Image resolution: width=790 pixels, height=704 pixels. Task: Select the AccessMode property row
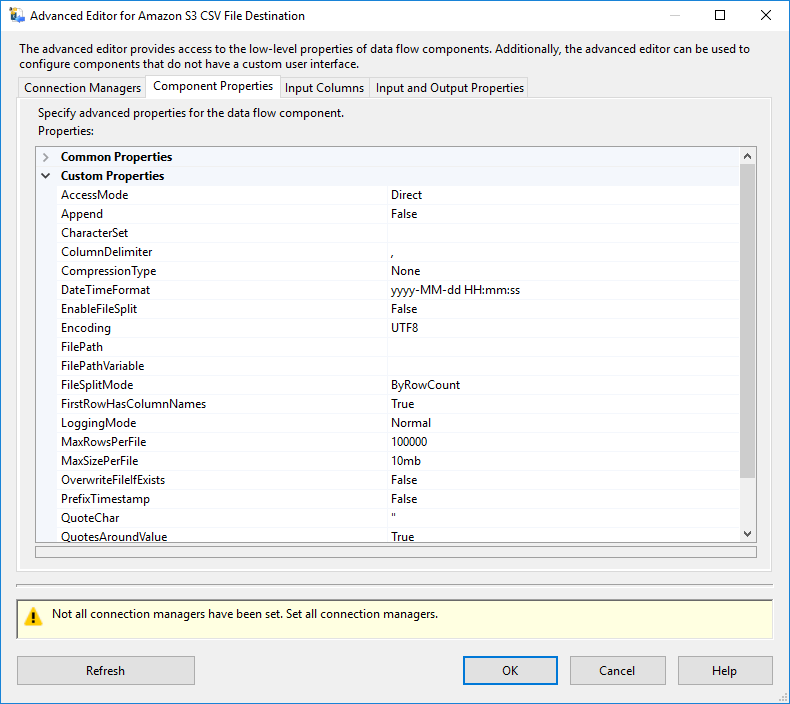click(x=398, y=195)
